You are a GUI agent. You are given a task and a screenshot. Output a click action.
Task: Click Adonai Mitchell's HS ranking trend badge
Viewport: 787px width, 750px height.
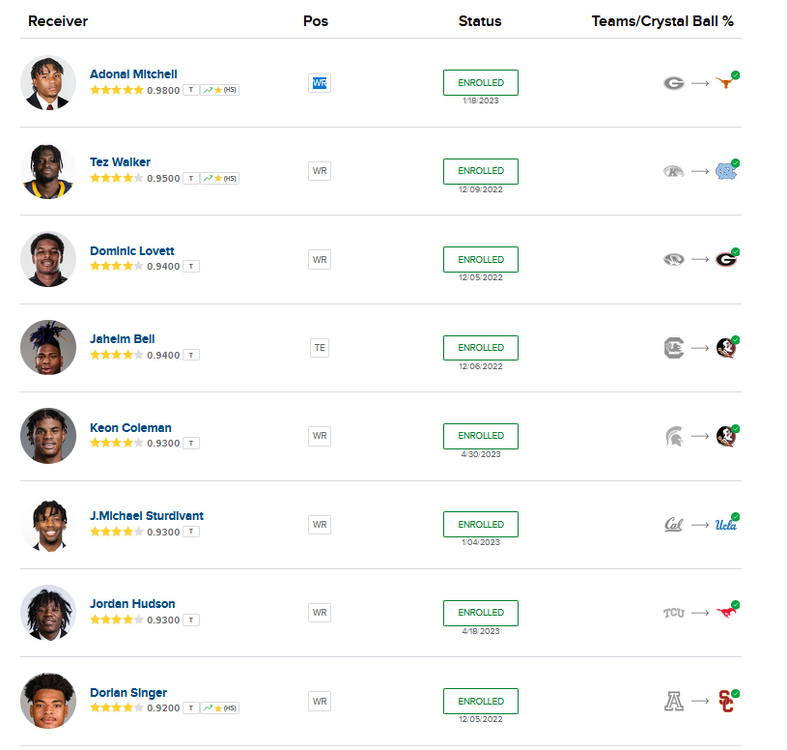(219, 90)
